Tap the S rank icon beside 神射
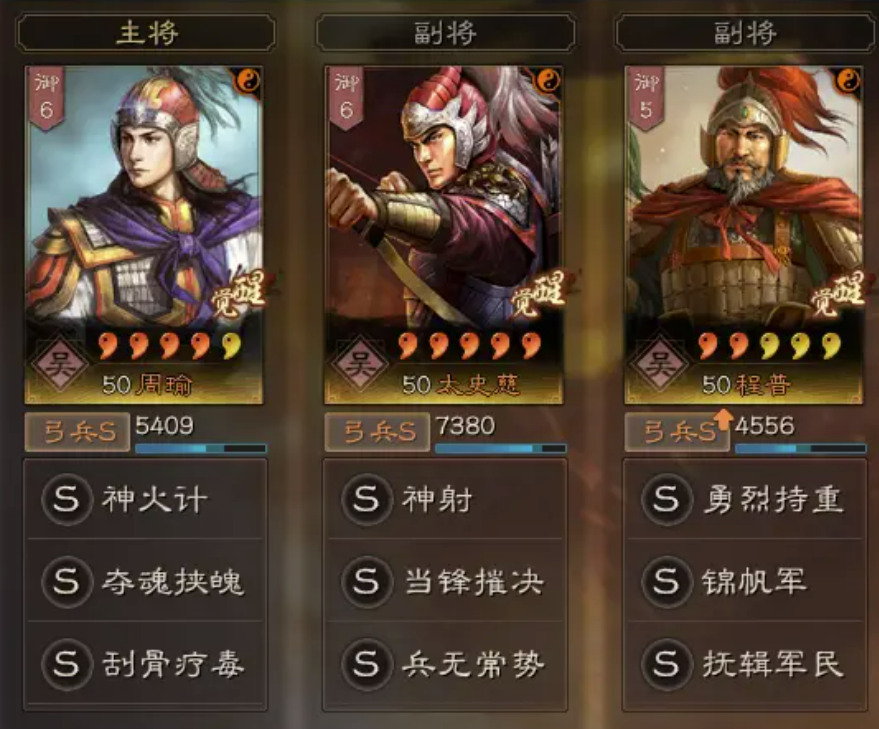Screen dimensions: 879x729 (367, 499)
